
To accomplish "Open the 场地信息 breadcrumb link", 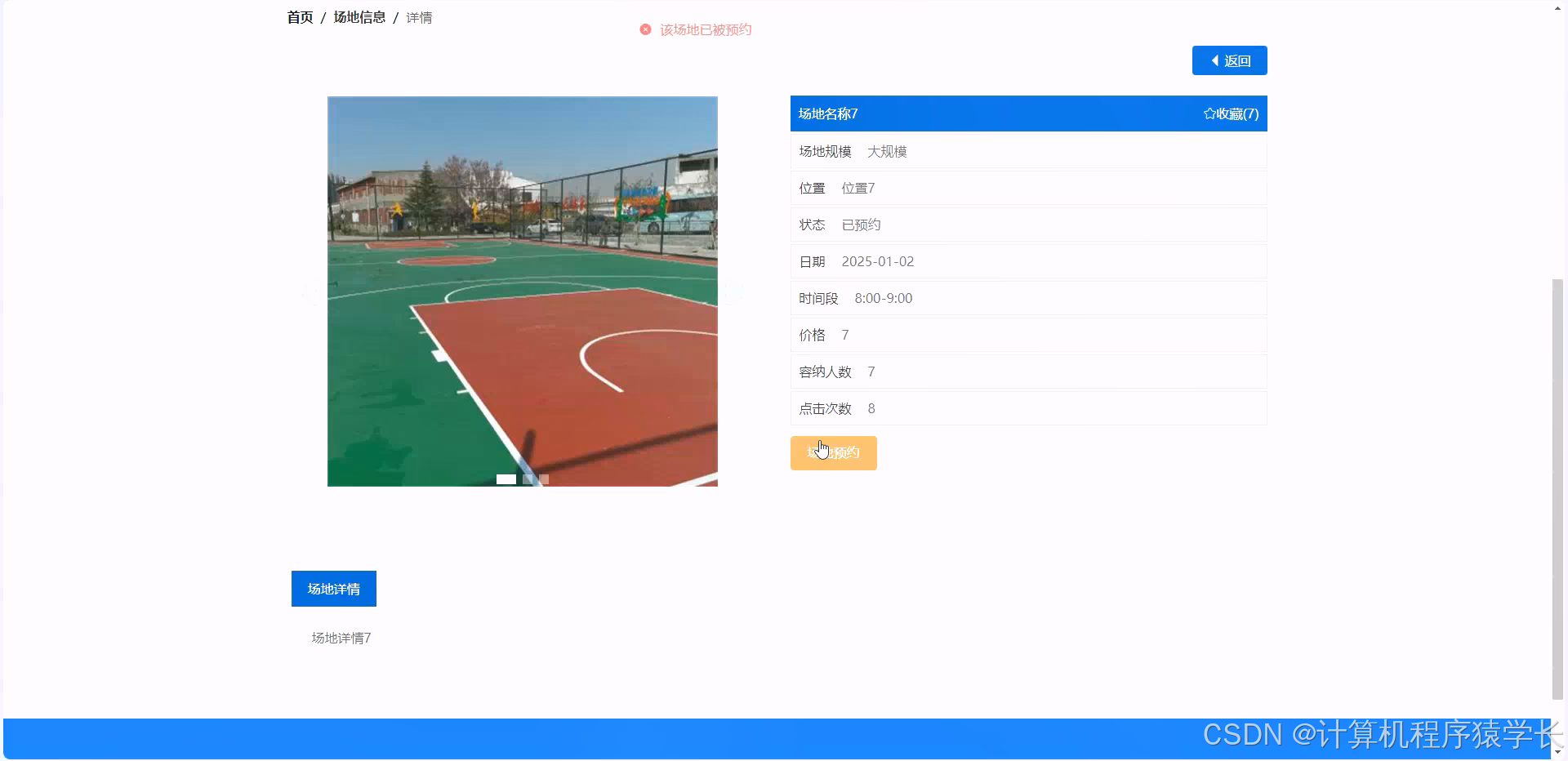I will pos(358,16).
